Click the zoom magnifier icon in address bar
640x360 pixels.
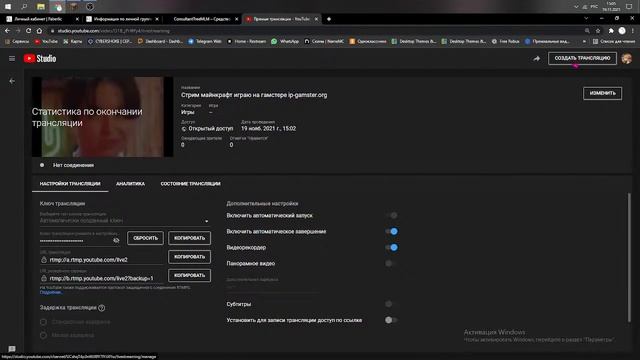pyautogui.click(x=587, y=31)
